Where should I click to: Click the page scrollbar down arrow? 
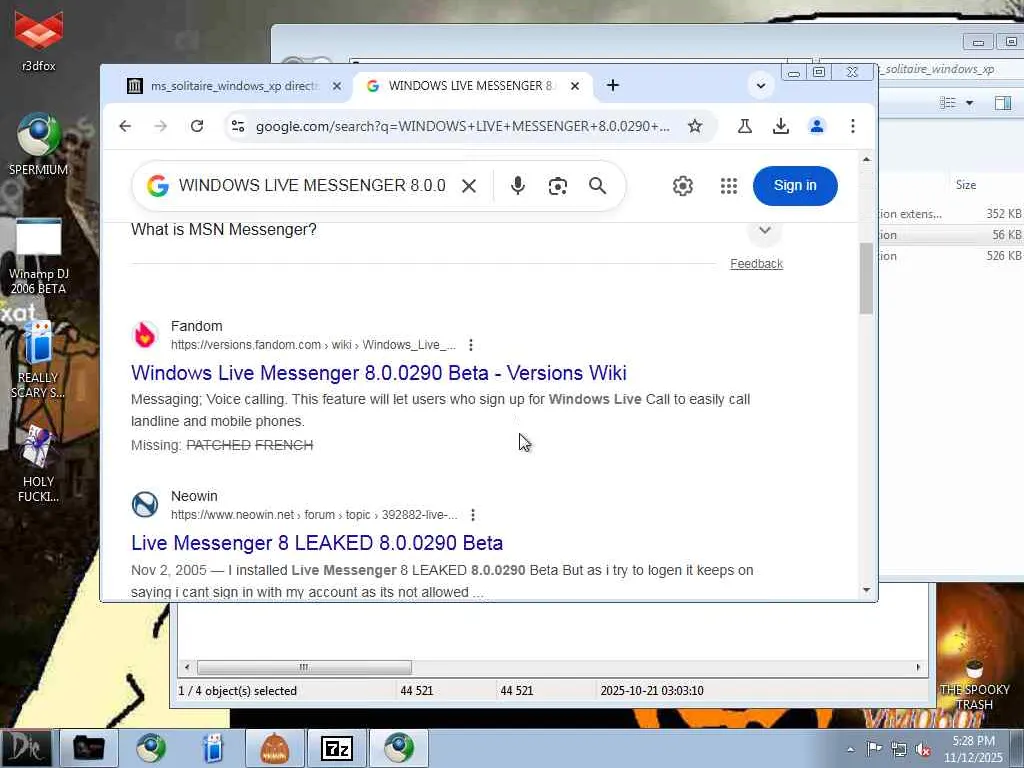[867, 590]
